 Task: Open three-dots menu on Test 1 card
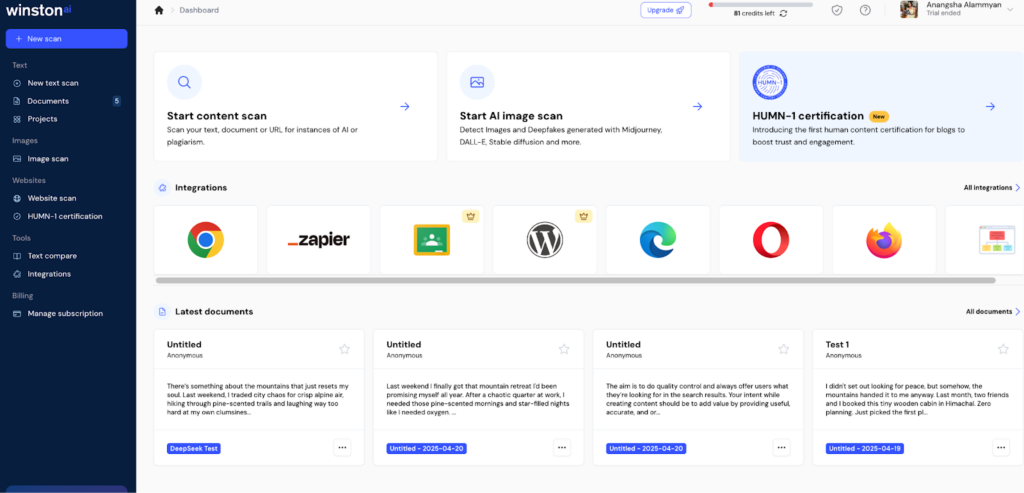(x=1000, y=447)
